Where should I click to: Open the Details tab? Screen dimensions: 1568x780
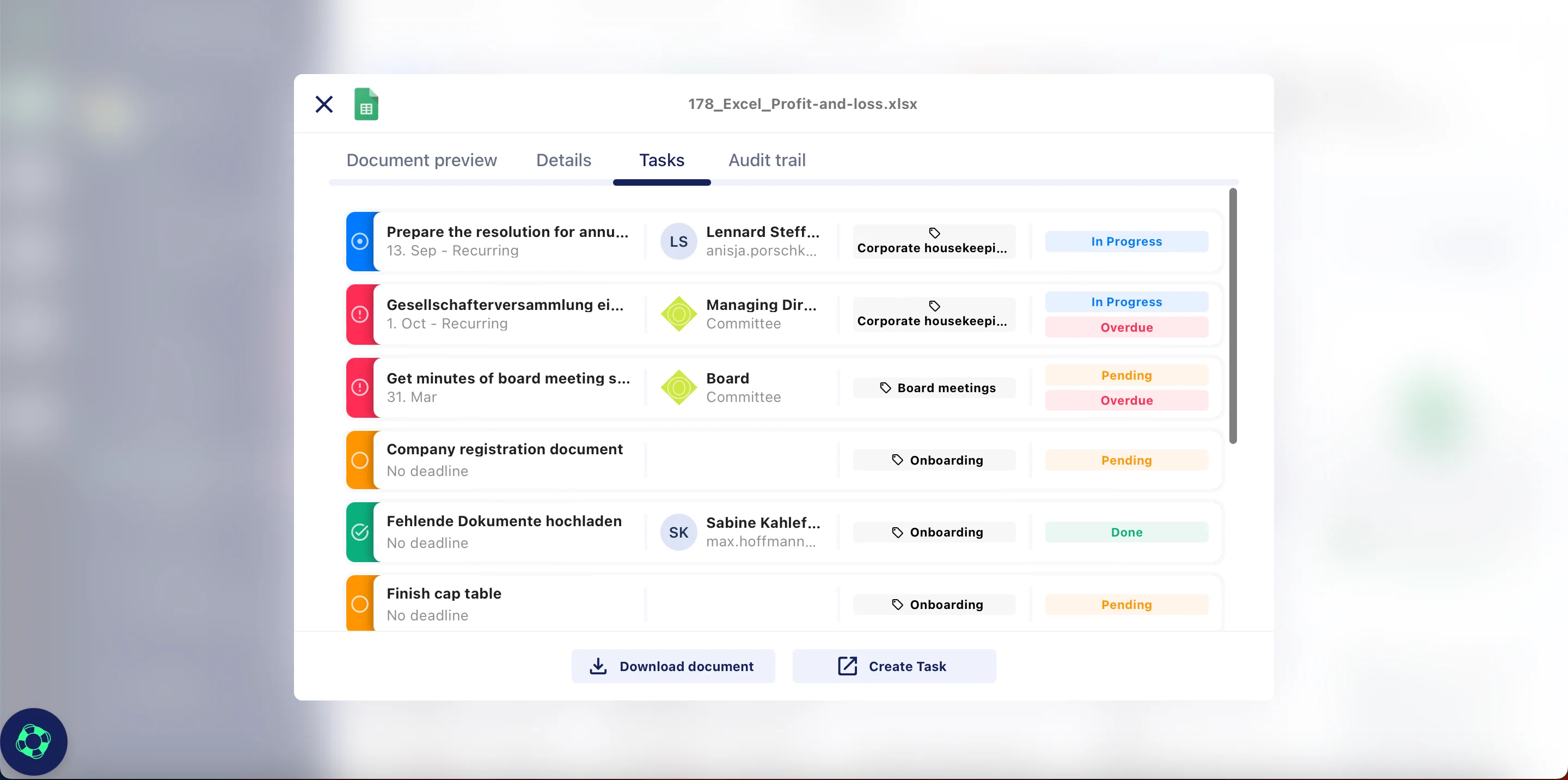[x=563, y=160]
